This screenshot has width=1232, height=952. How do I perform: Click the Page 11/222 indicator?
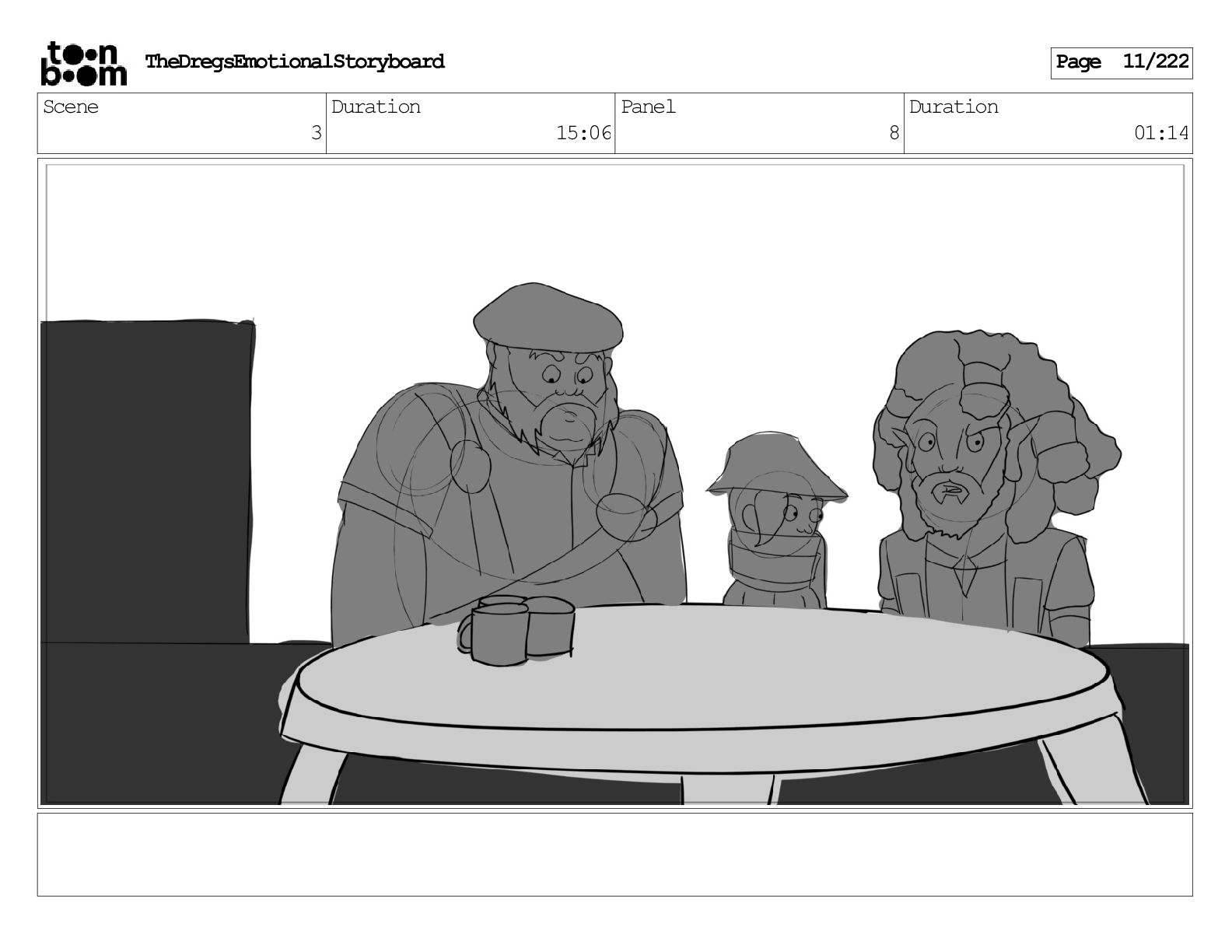point(1122,62)
